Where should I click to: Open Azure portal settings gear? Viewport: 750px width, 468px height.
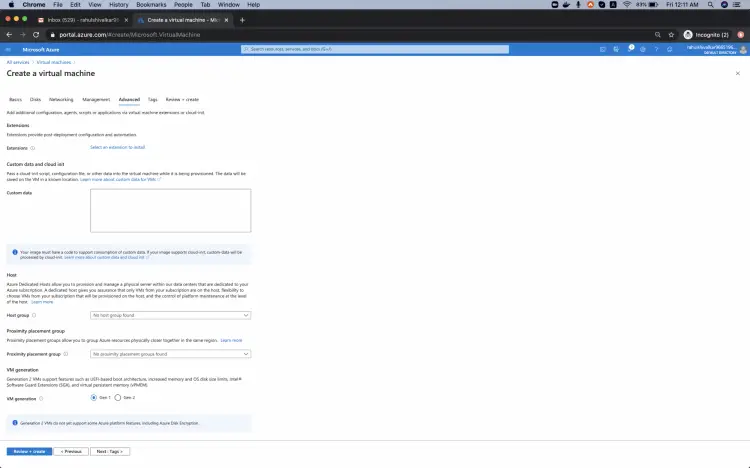pyautogui.click(x=643, y=49)
